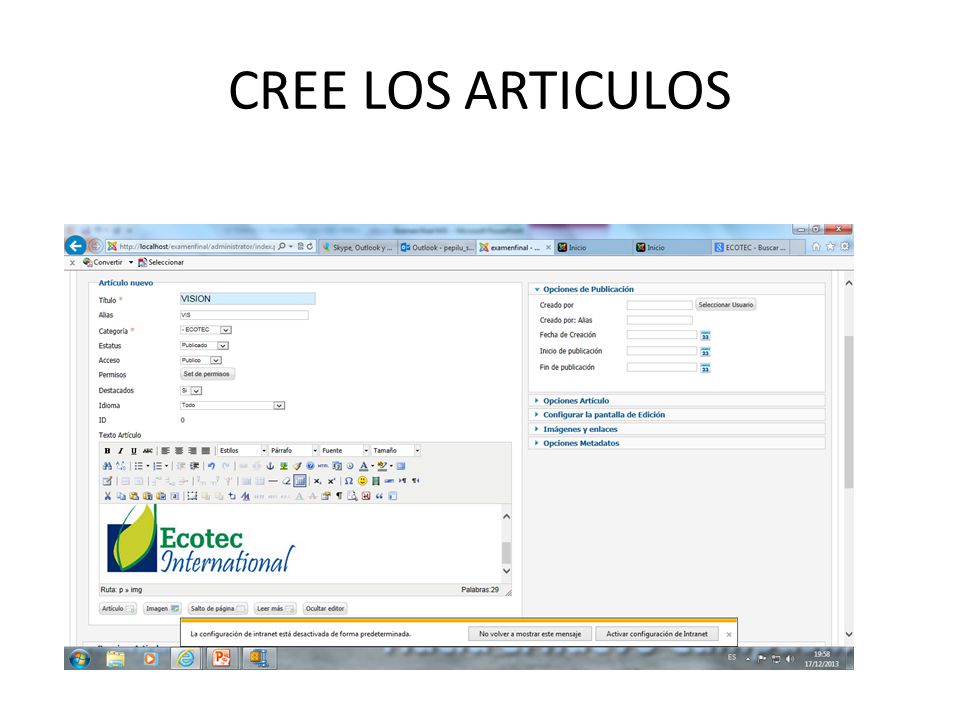Click No volver a mostrar este mensaje
Screen dimensions: 960x720
tap(530, 634)
